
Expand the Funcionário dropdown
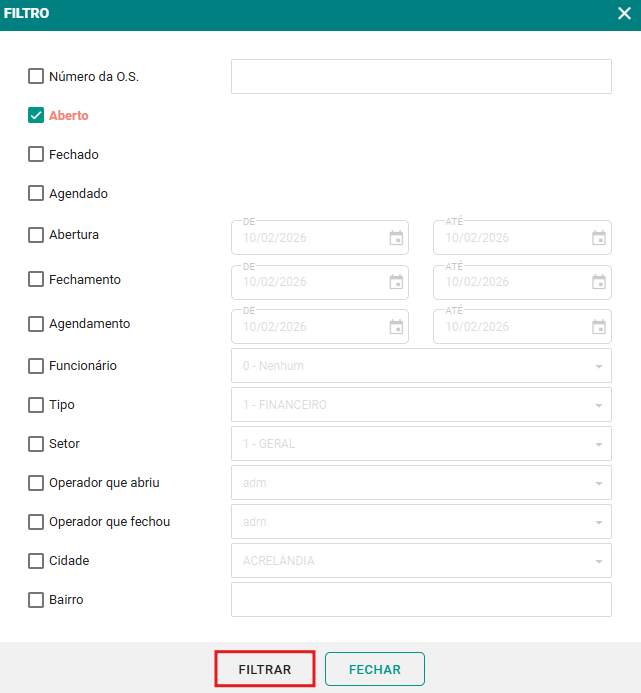click(421, 366)
